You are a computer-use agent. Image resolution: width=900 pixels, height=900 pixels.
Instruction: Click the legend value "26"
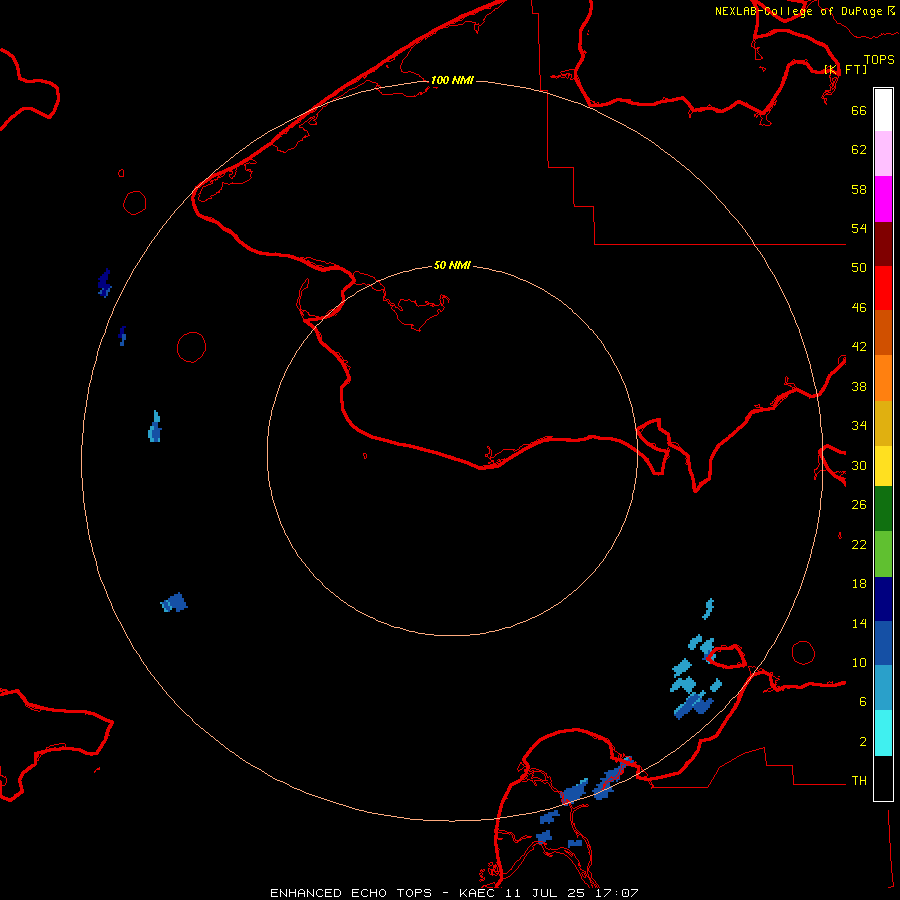tap(859, 505)
